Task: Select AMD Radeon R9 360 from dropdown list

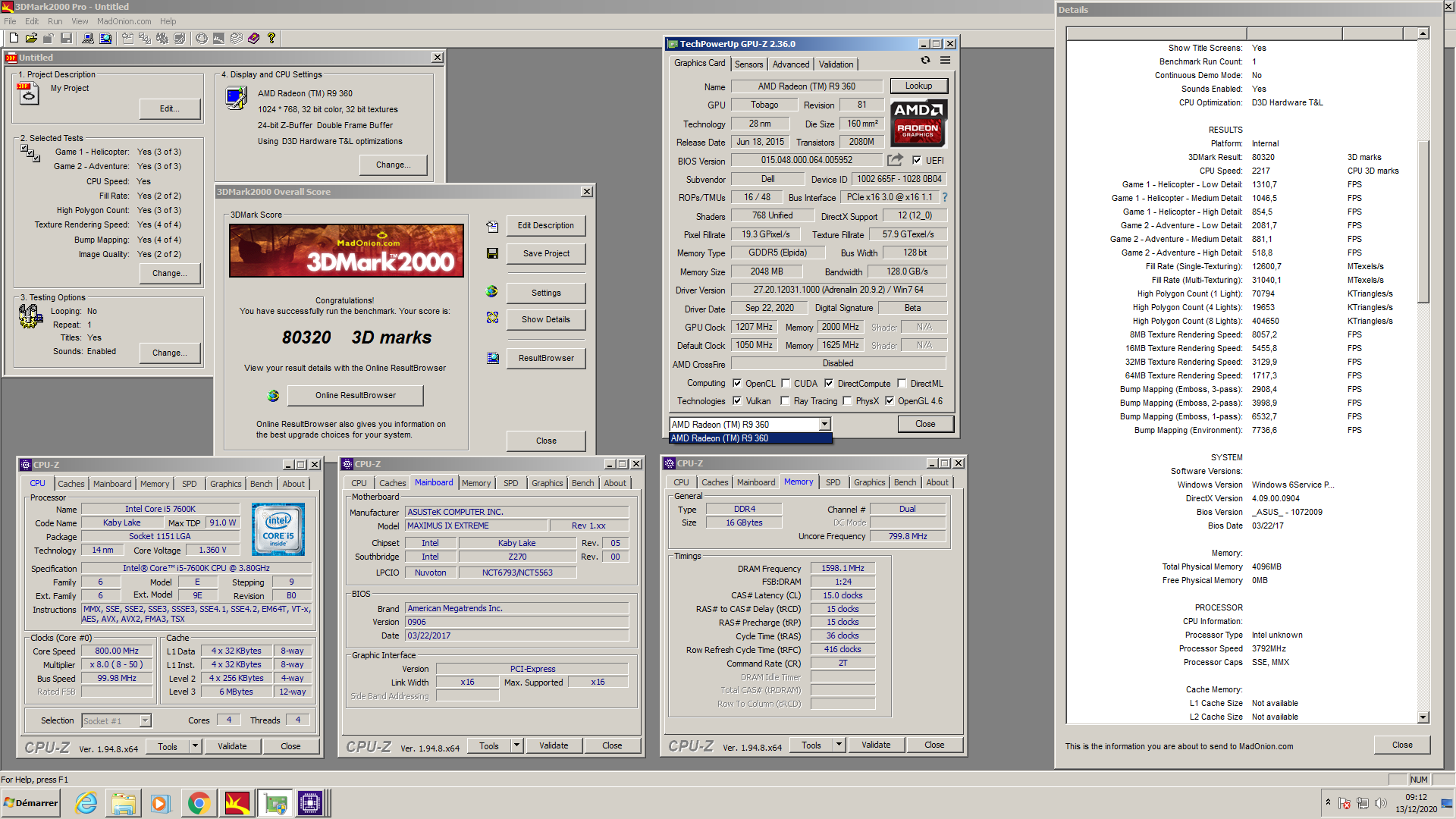Action: click(x=750, y=438)
